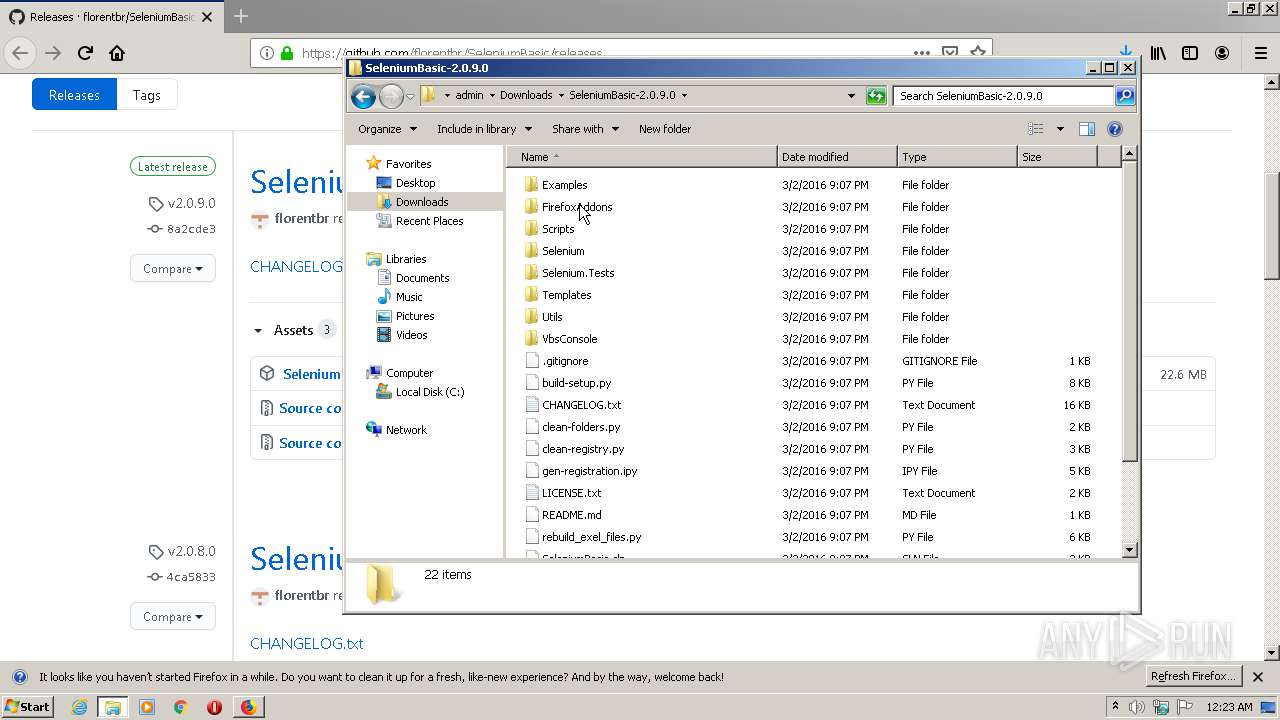Open Opera from the taskbar
The width and height of the screenshot is (1280, 720).
214,707
